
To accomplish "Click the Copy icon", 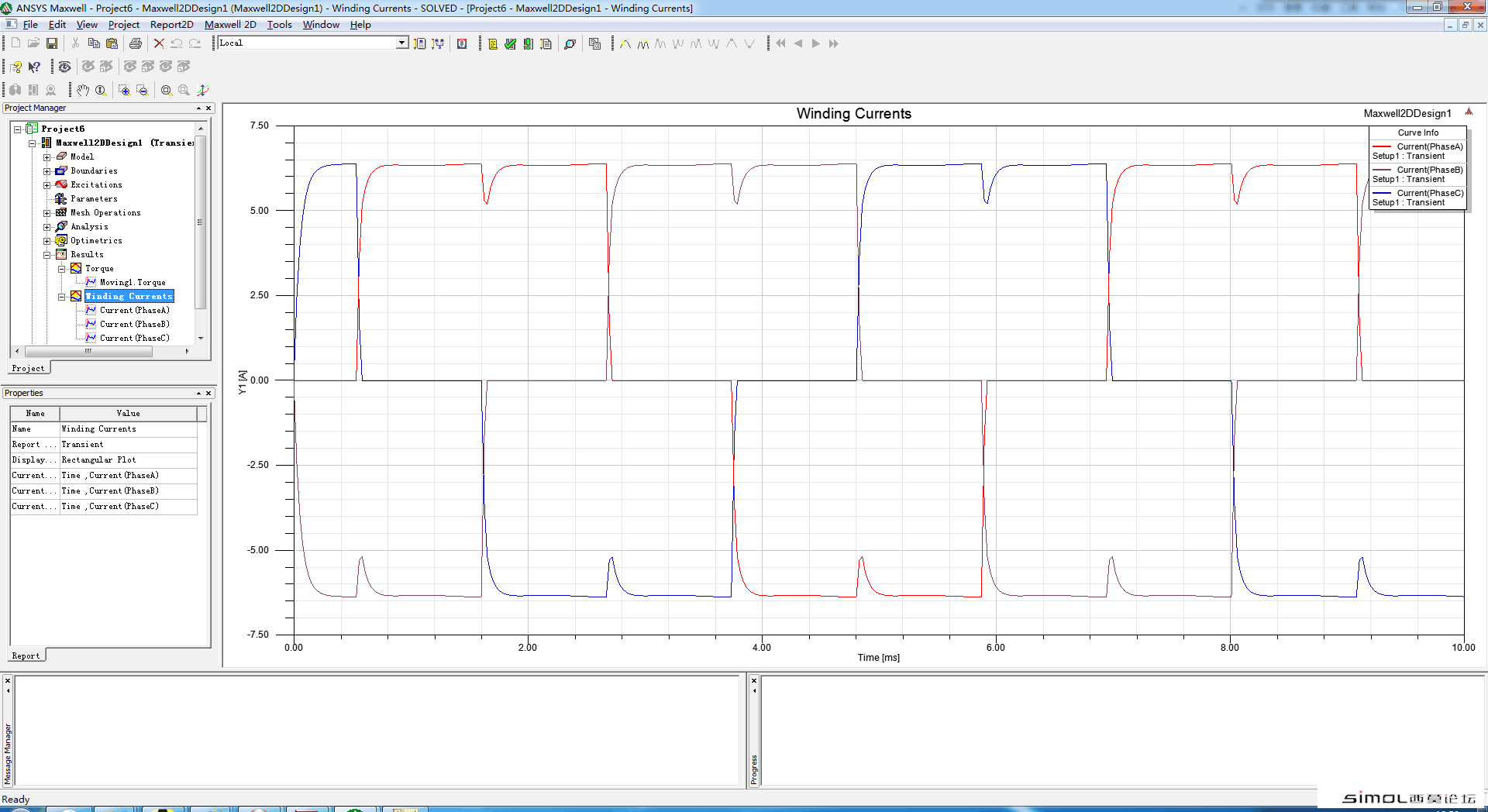I will 94,43.
